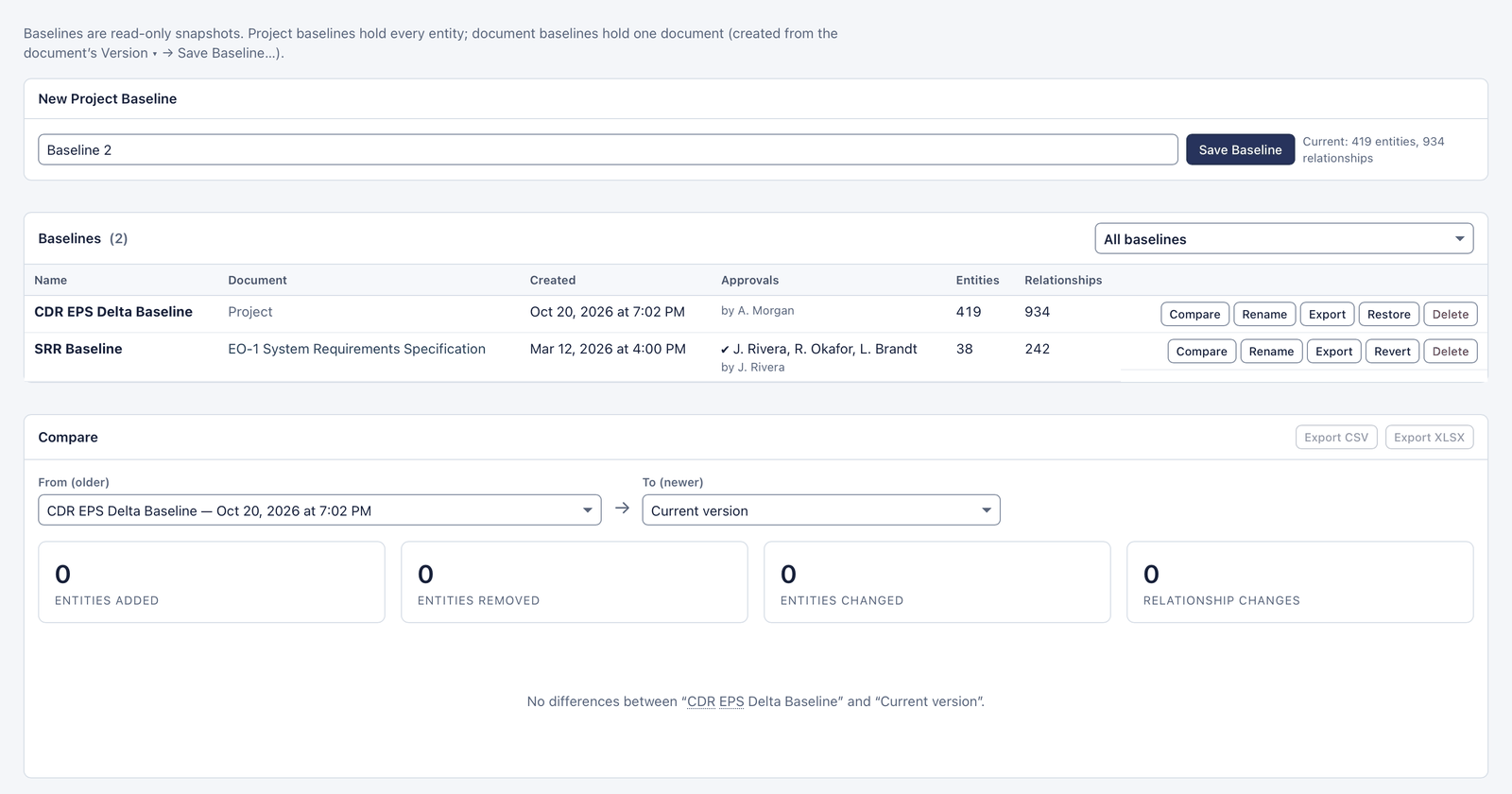The width and height of the screenshot is (1512, 794).
Task: Restore the CDR EPS Delta Baseline
Action: [x=1388, y=314]
